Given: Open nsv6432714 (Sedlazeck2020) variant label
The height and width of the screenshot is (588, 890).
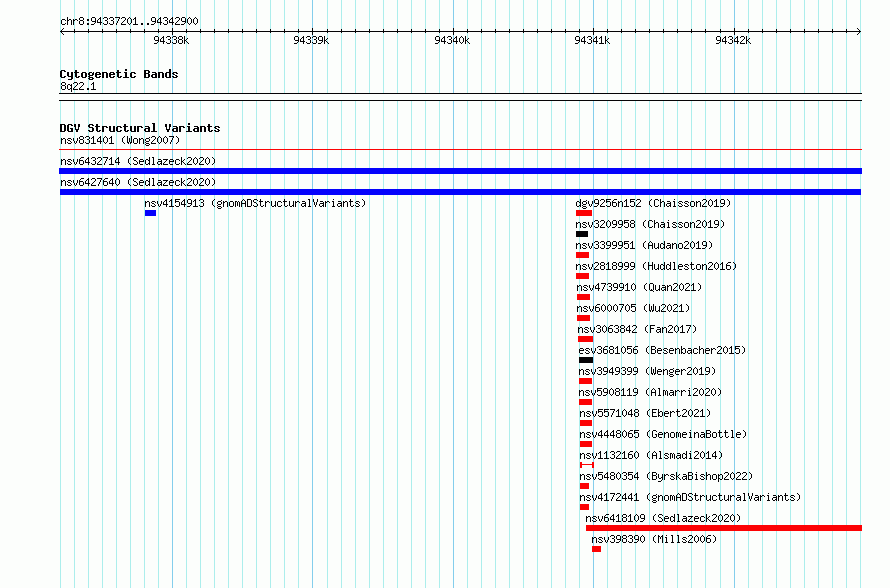Looking at the screenshot, I should (x=138, y=161).
